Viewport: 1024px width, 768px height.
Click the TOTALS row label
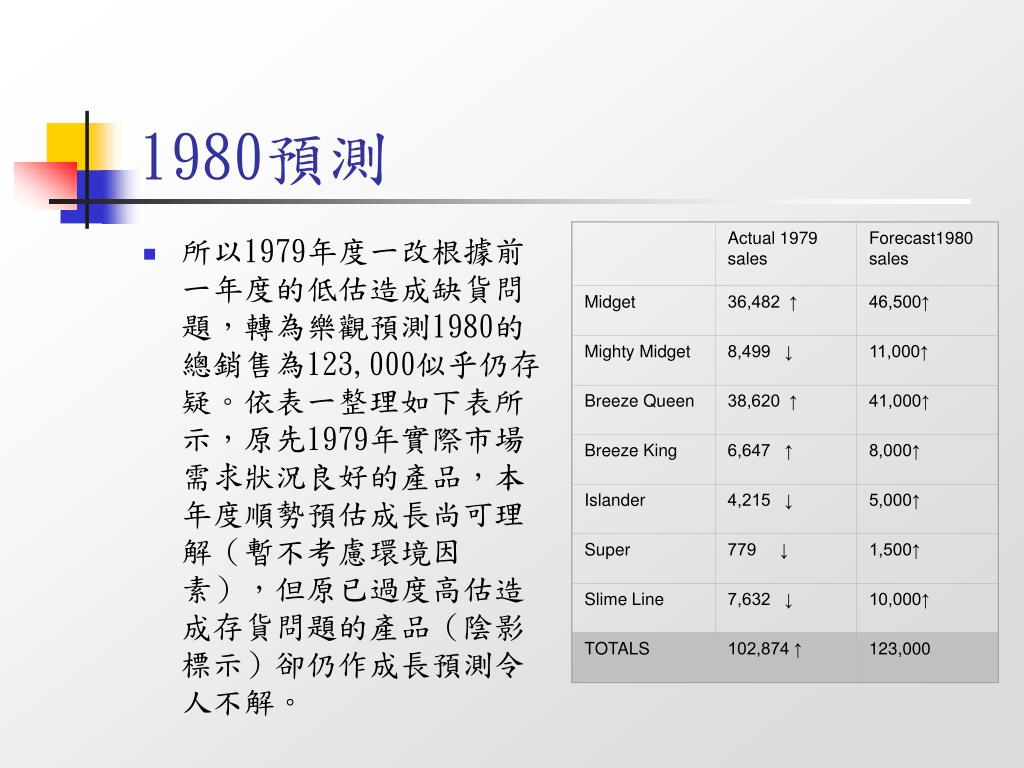click(616, 648)
